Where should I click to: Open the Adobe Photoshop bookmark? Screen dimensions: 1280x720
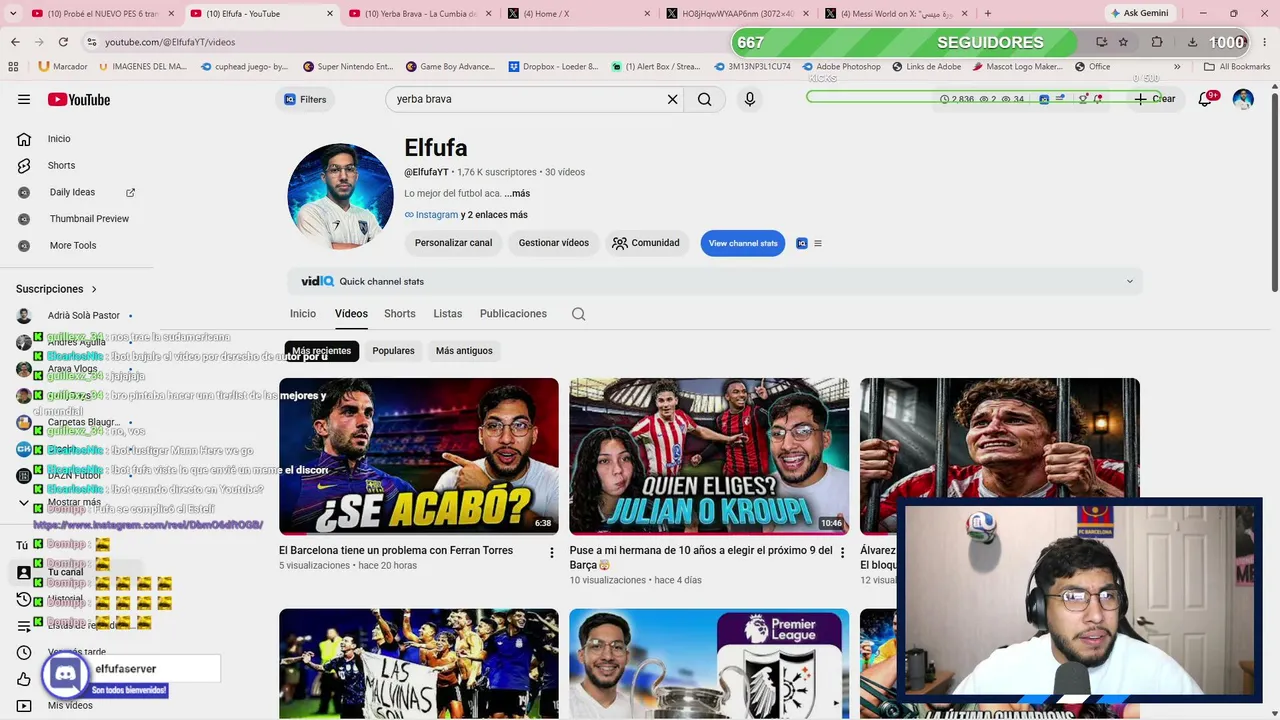(839, 67)
